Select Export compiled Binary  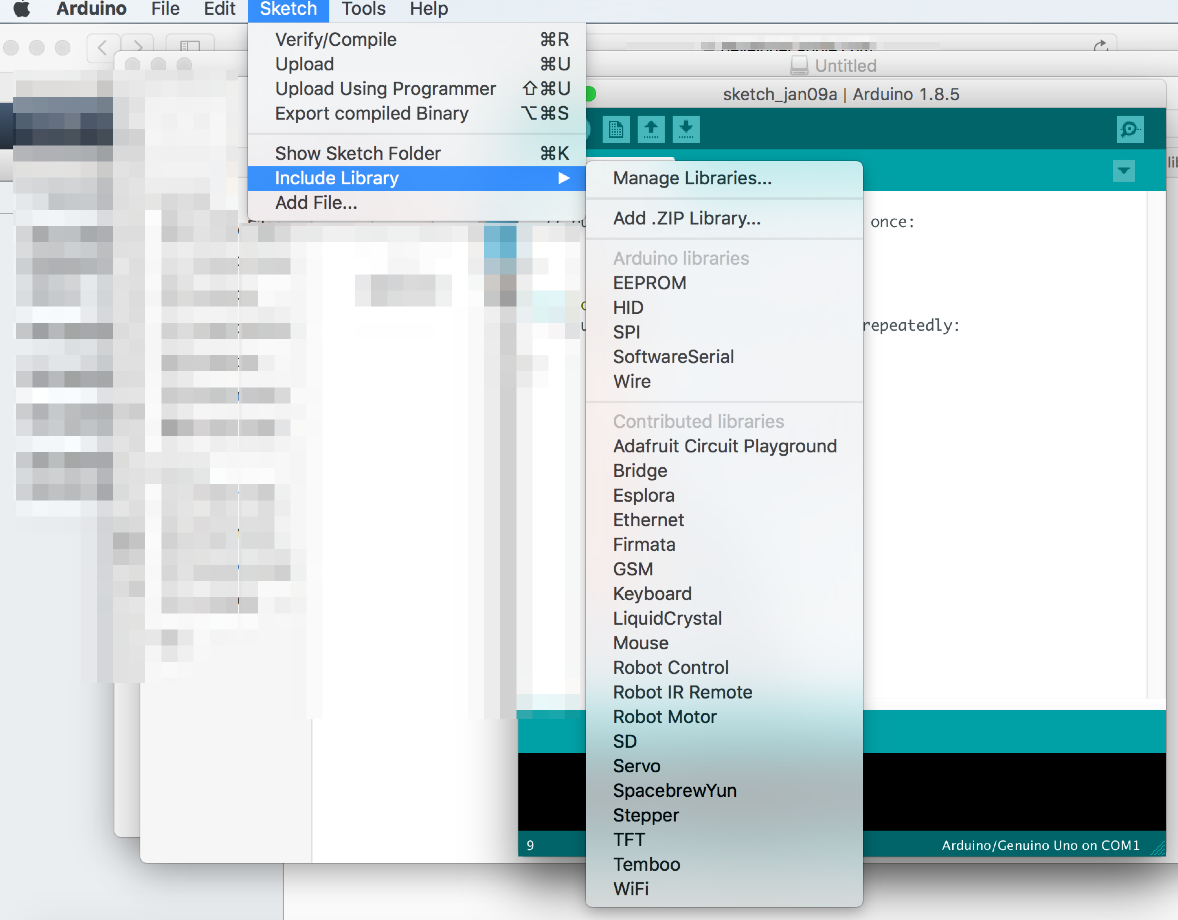(x=417, y=113)
